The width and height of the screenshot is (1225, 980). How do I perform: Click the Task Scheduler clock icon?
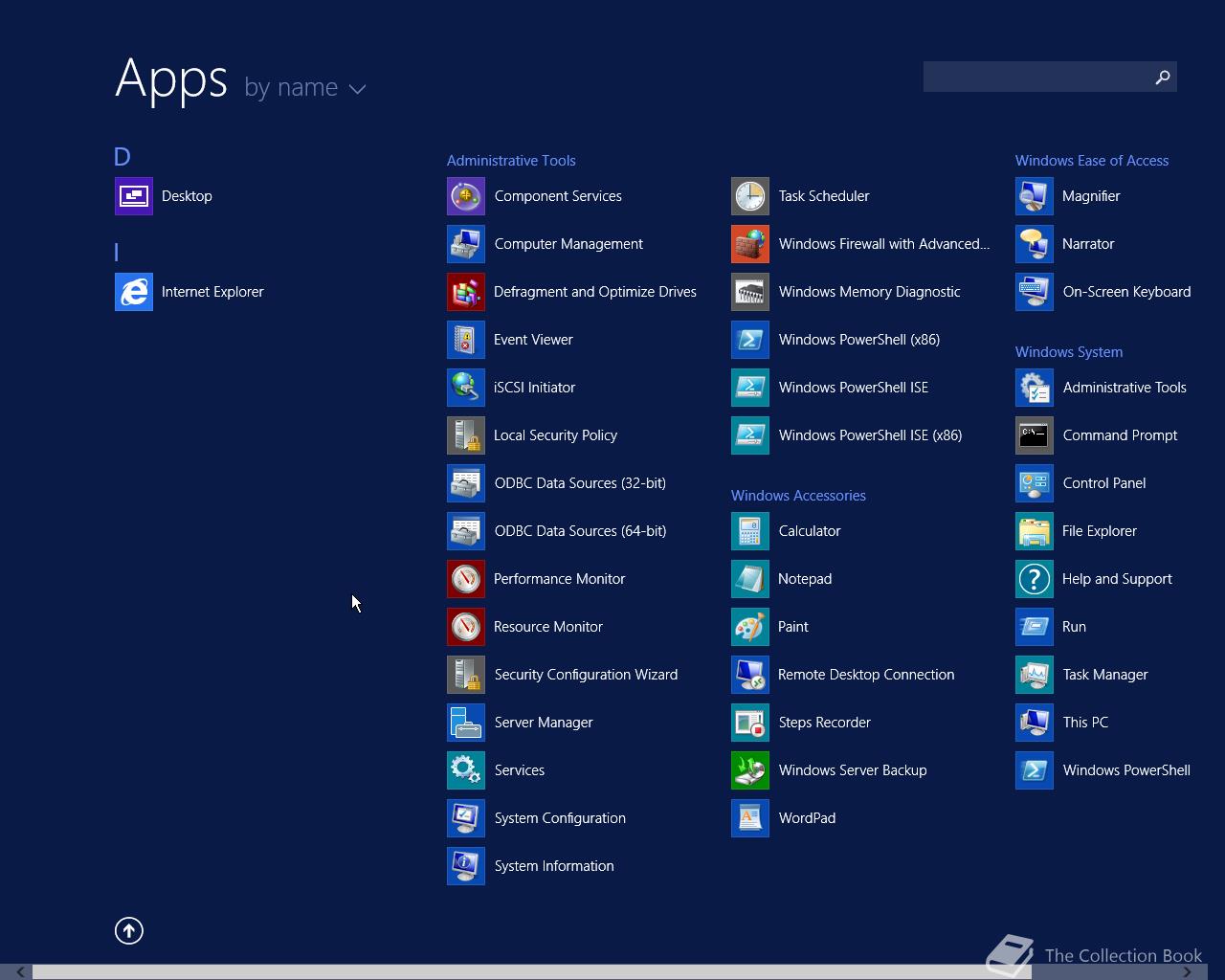coord(750,196)
